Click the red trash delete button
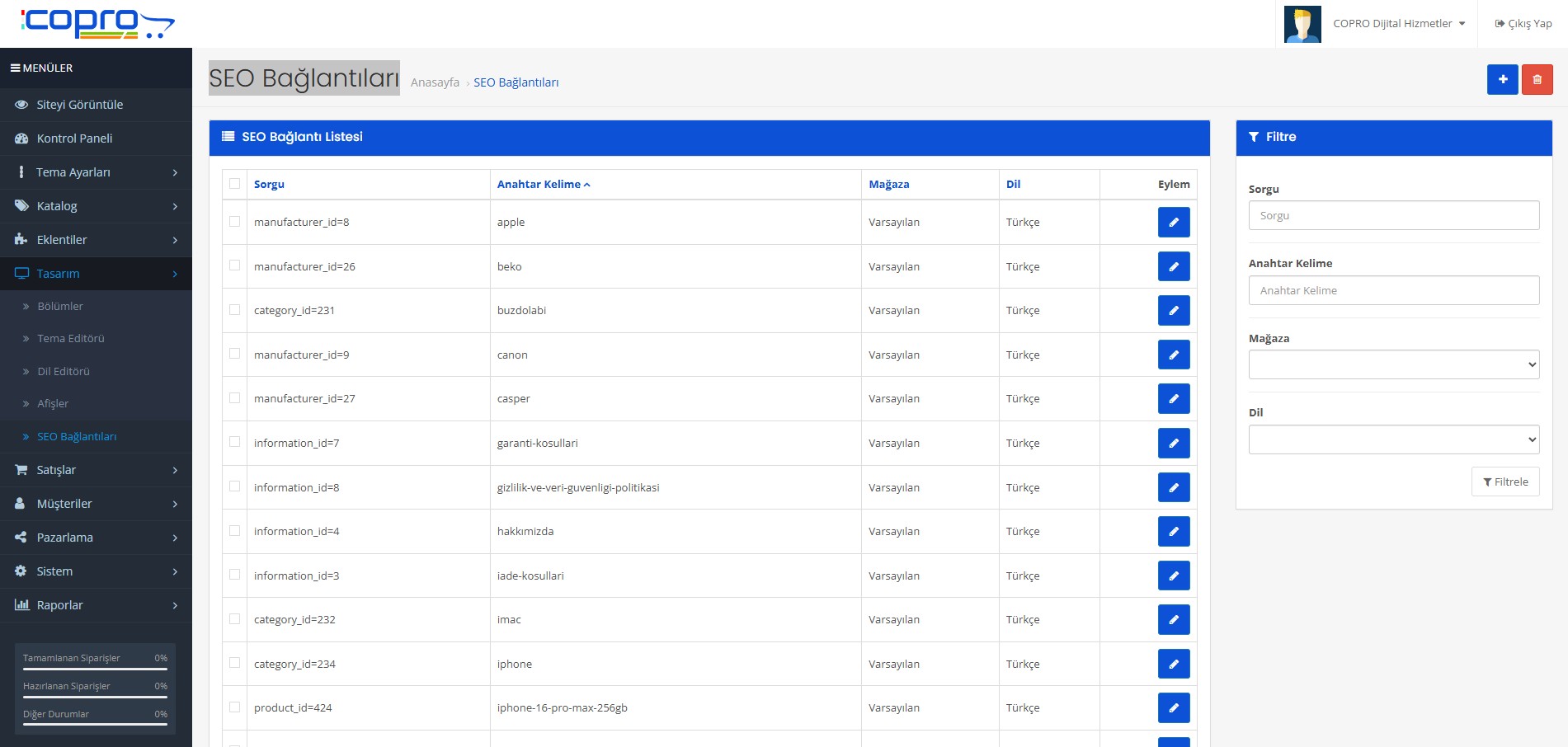The height and width of the screenshot is (747, 1568). [1537, 80]
